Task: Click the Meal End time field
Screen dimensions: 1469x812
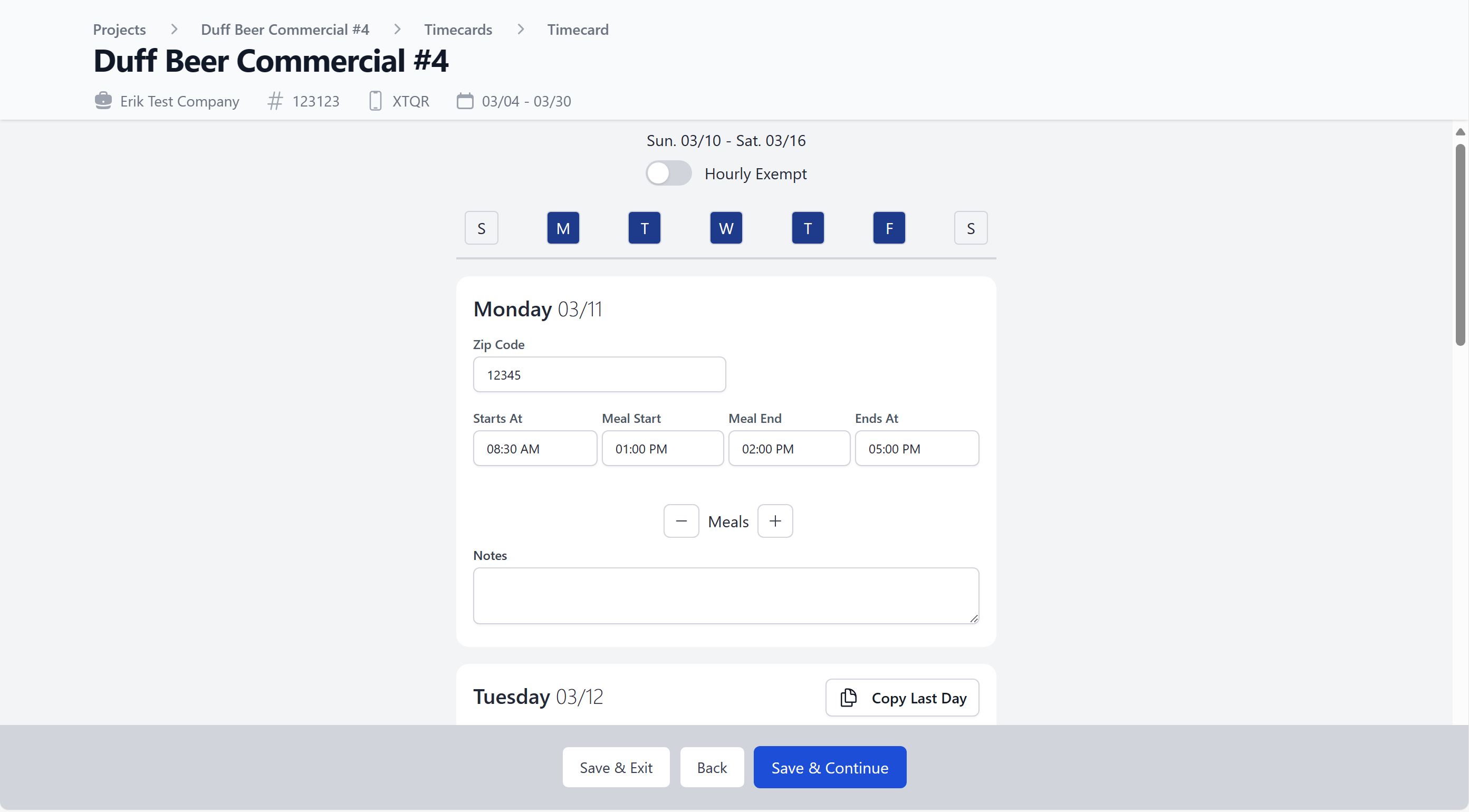Action: click(x=789, y=449)
